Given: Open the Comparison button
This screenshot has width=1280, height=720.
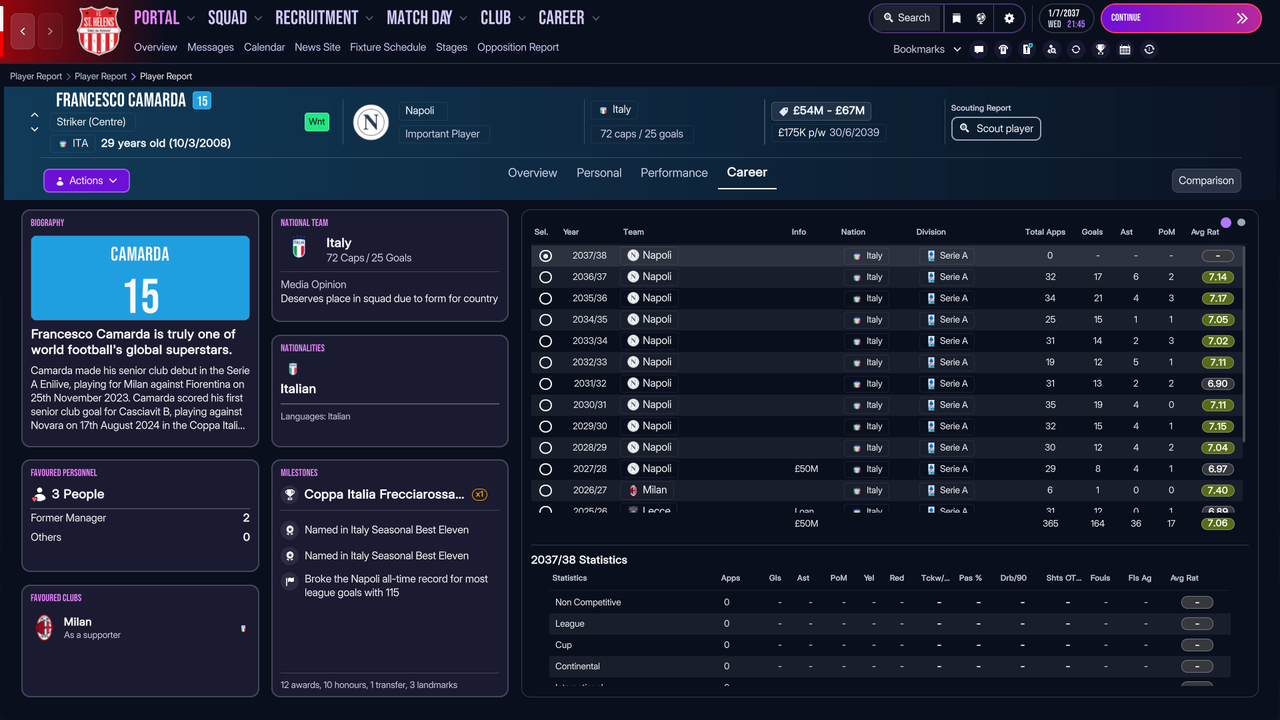Looking at the screenshot, I should click(x=1206, y=181).
